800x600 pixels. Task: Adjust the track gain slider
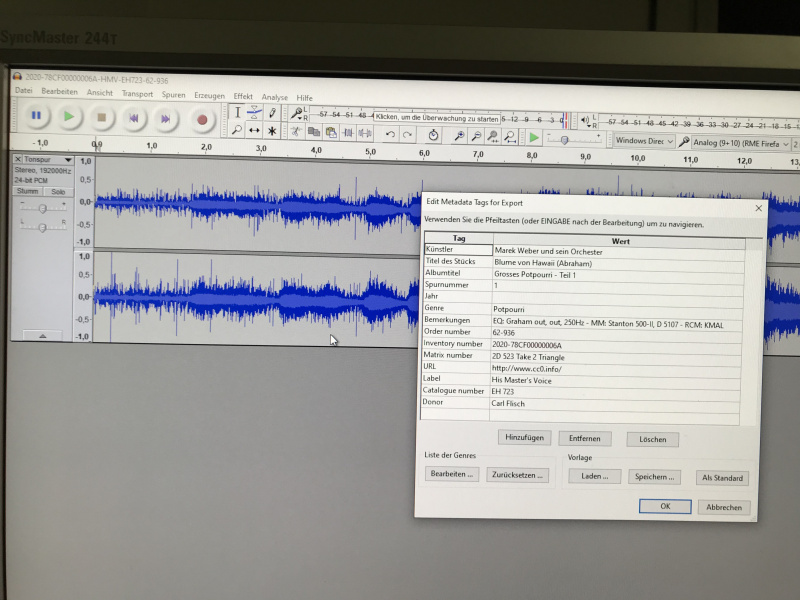42,209
